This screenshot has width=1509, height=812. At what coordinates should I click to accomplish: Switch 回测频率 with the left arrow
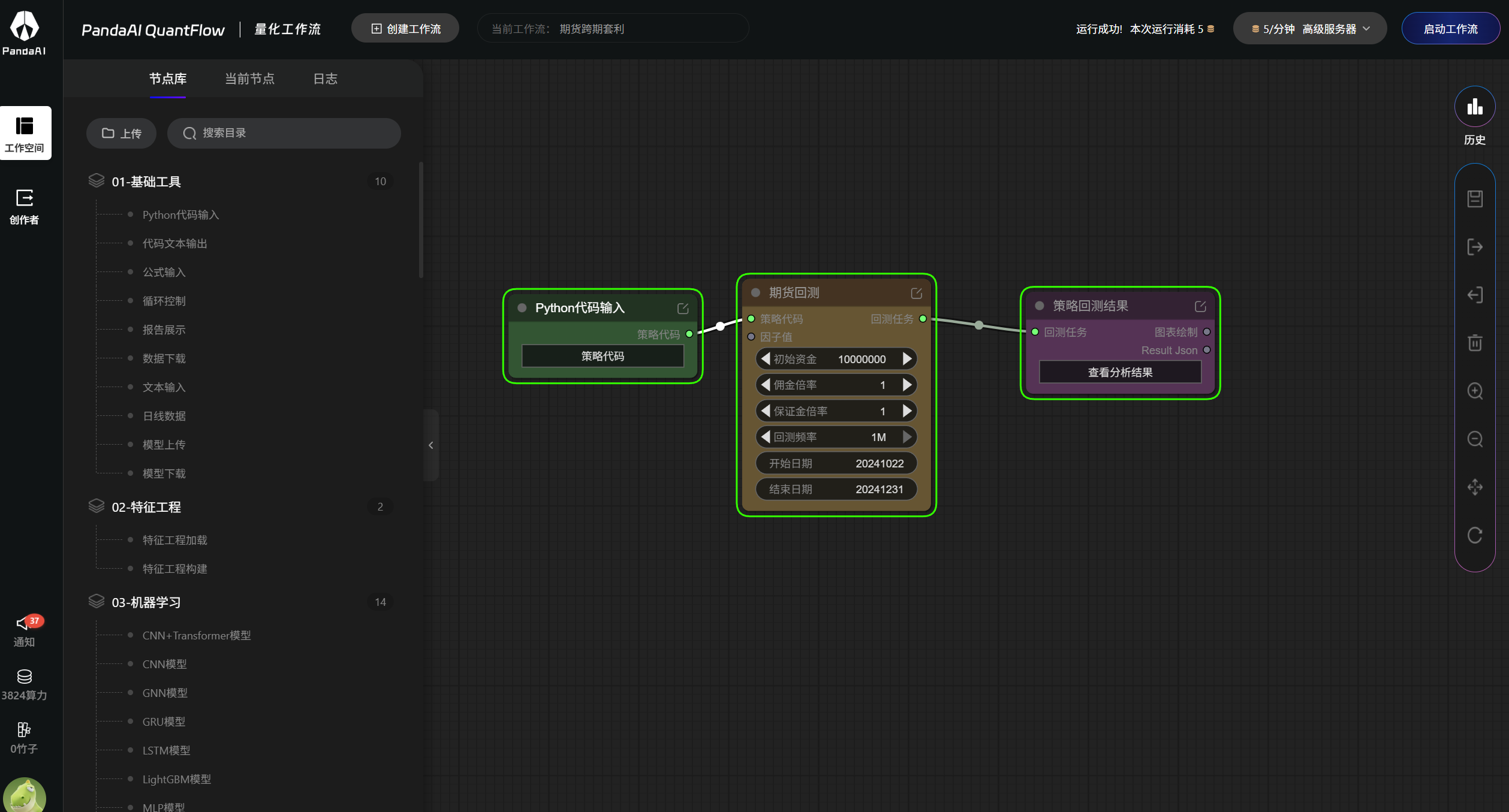[765, 437]
